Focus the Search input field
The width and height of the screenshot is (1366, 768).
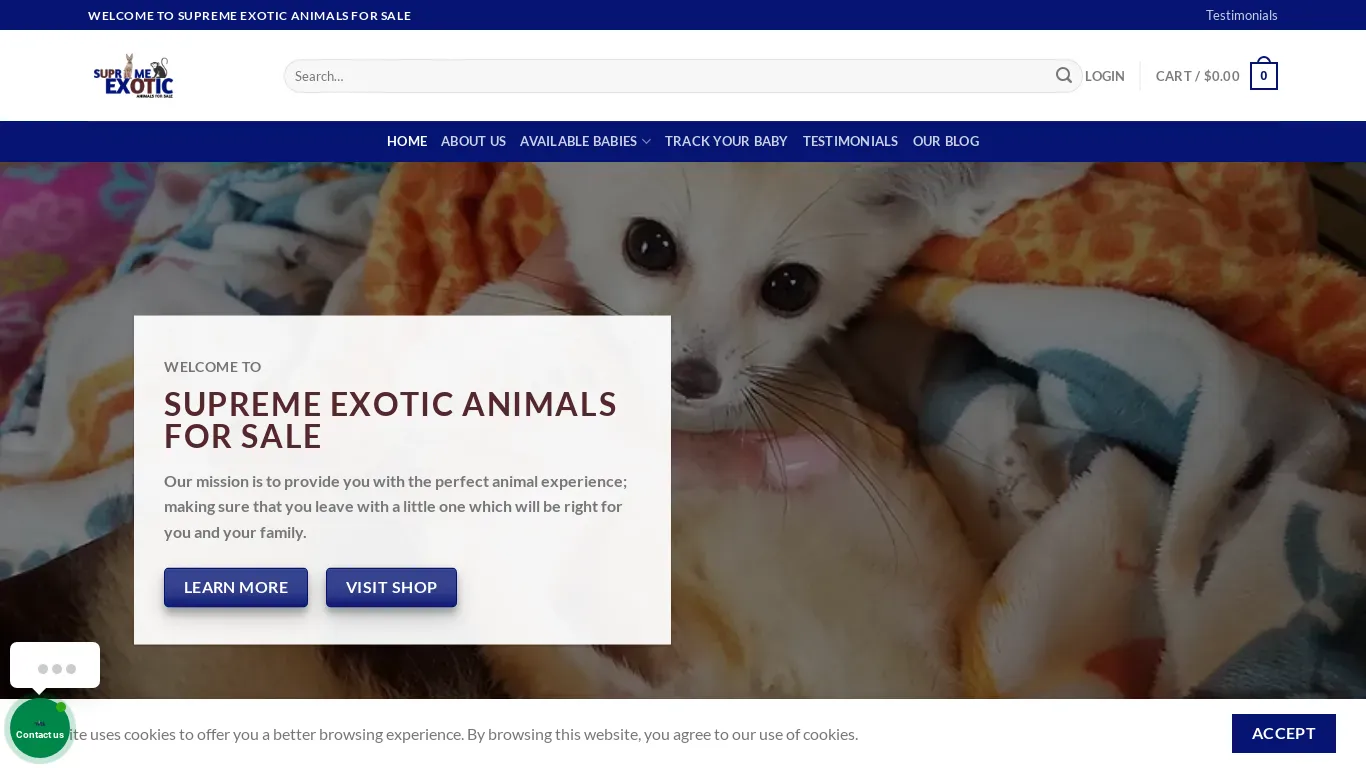coord(665,76)
